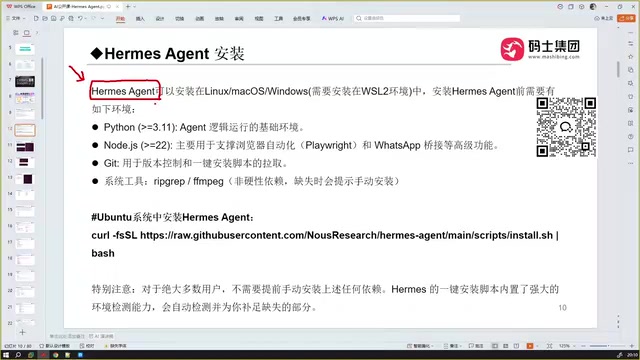Click fit-to-window icon in status bar
The height and width of the screenshot is (360, 640).
tap(549, 346)
